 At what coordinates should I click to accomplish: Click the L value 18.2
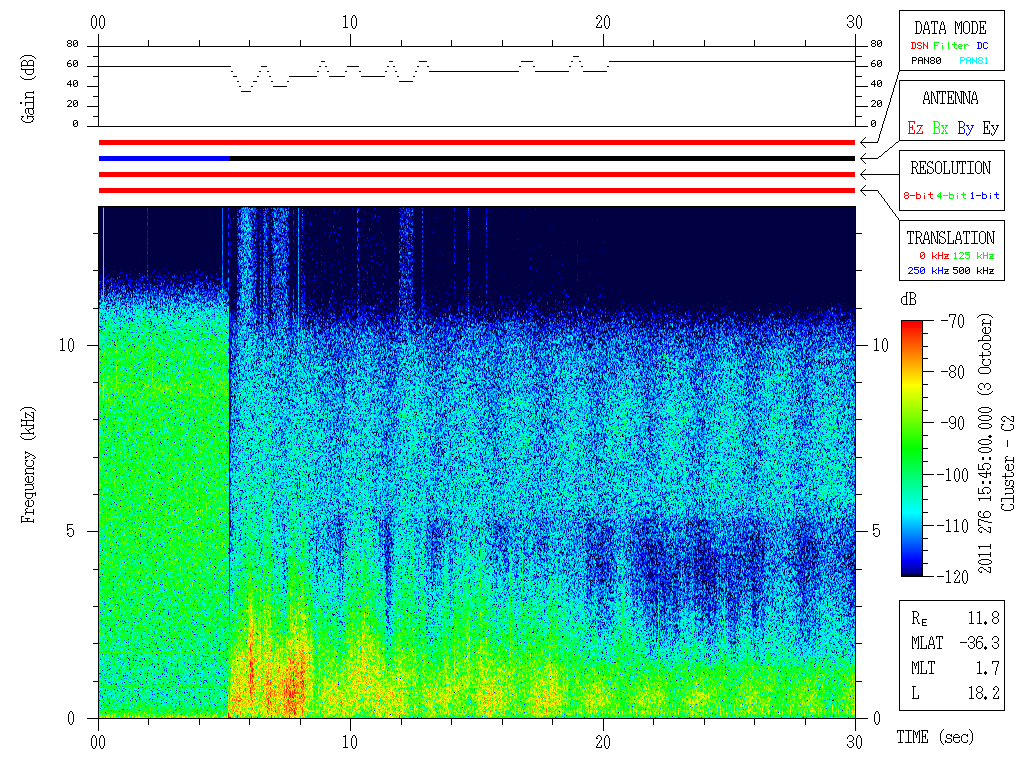(x=984, y=694)
